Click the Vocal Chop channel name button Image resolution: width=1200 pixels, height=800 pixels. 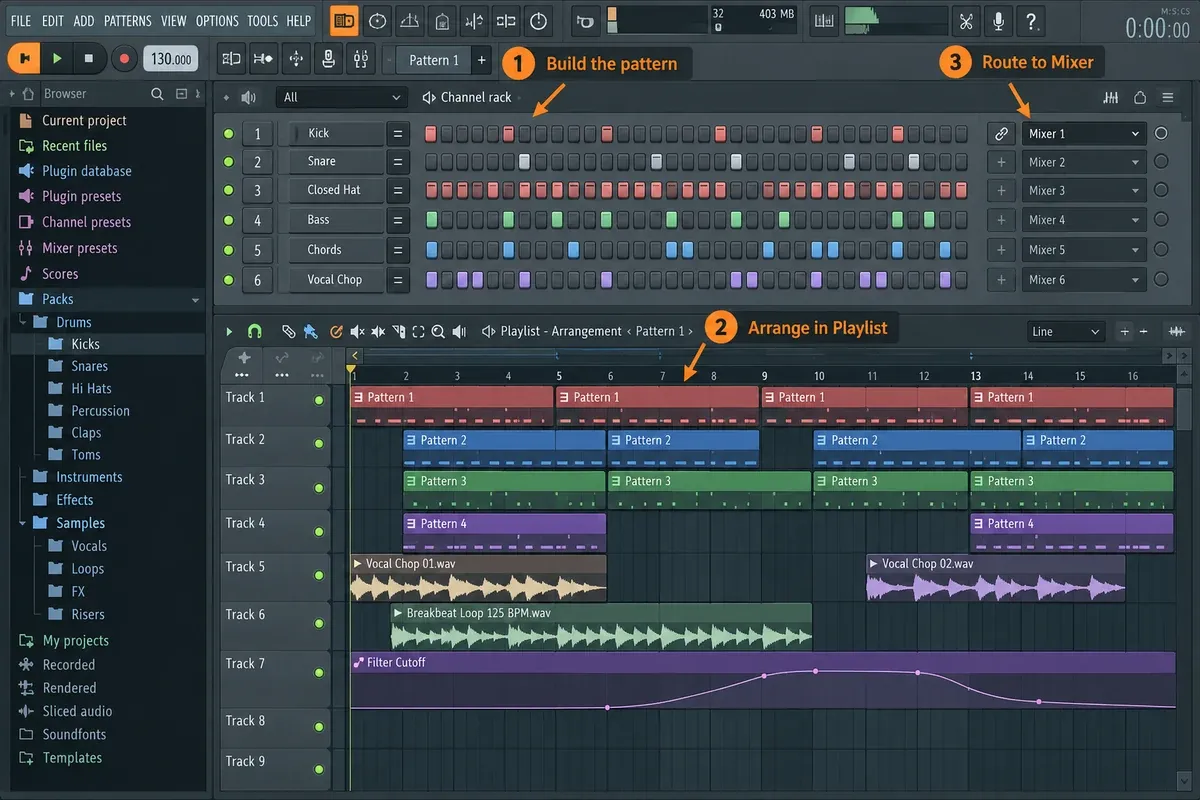337,280
